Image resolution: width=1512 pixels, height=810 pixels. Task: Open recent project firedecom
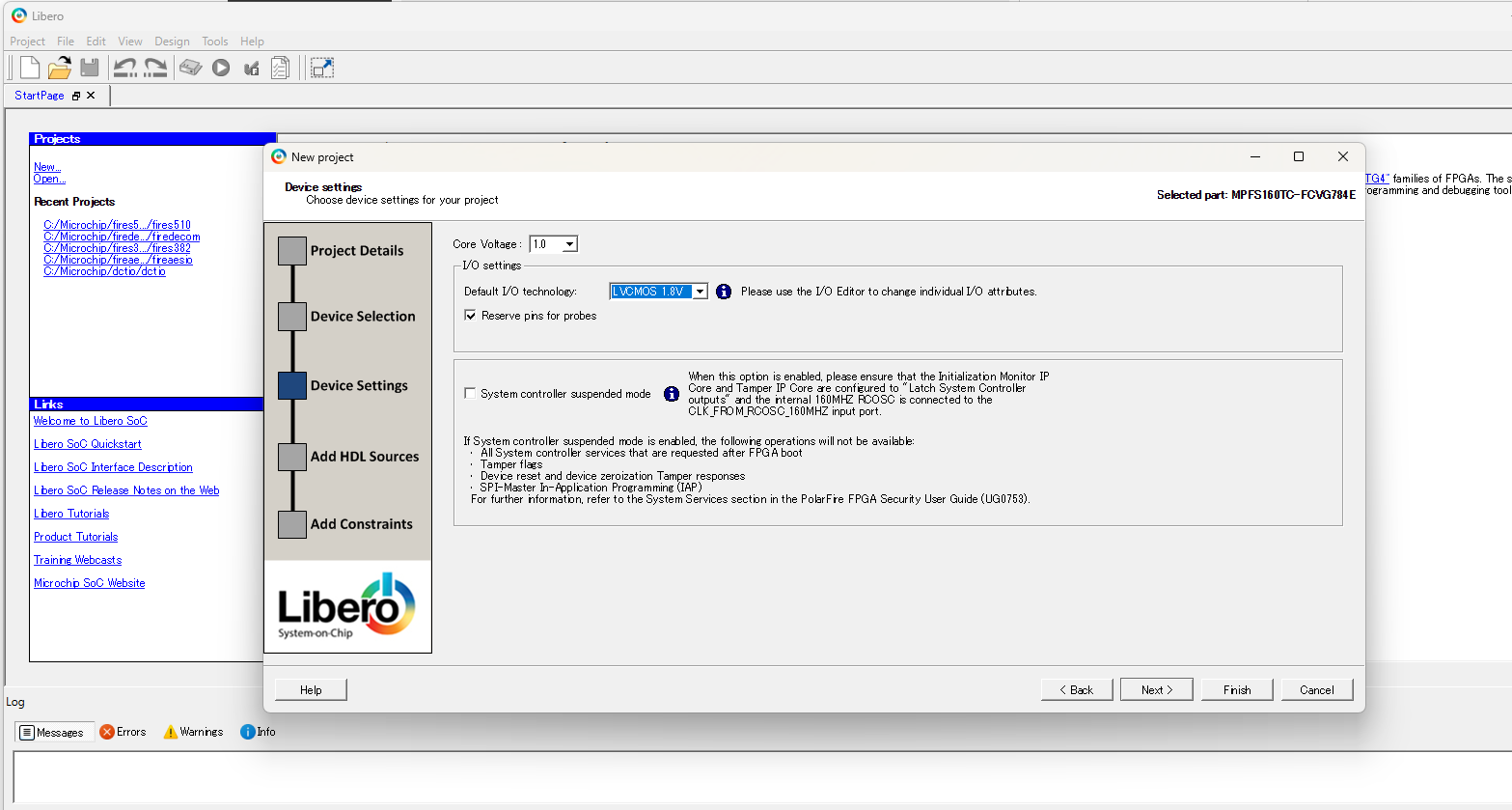point(122,237)
